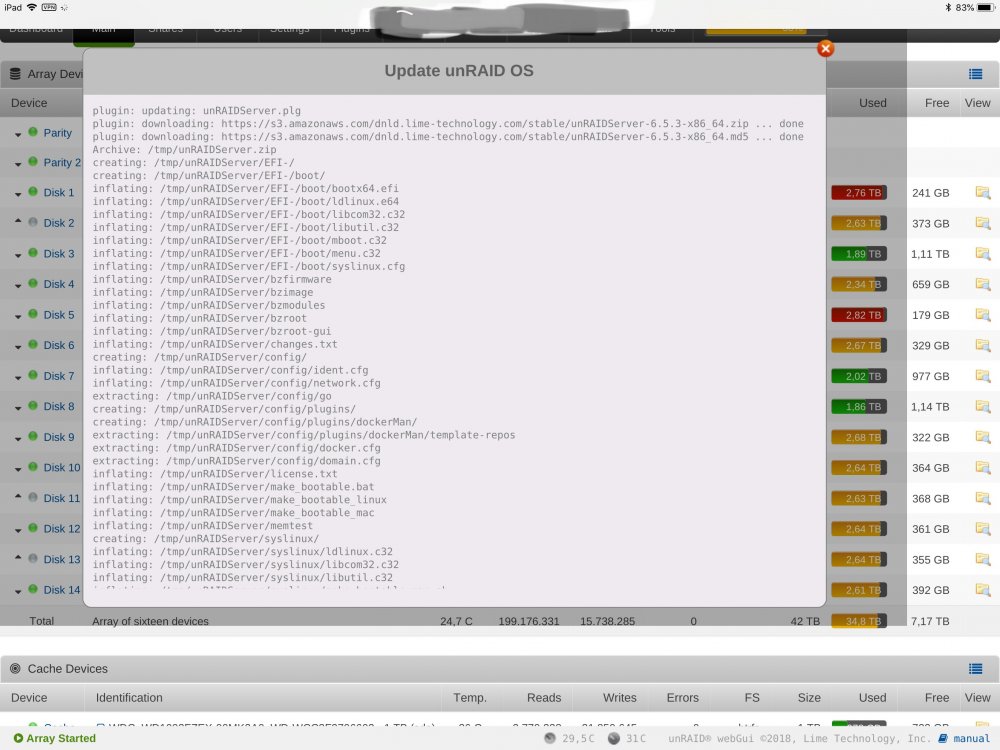Click Disk 5 free space 179 GB
The image size is (1000, 750).
[x=930, y=315]
